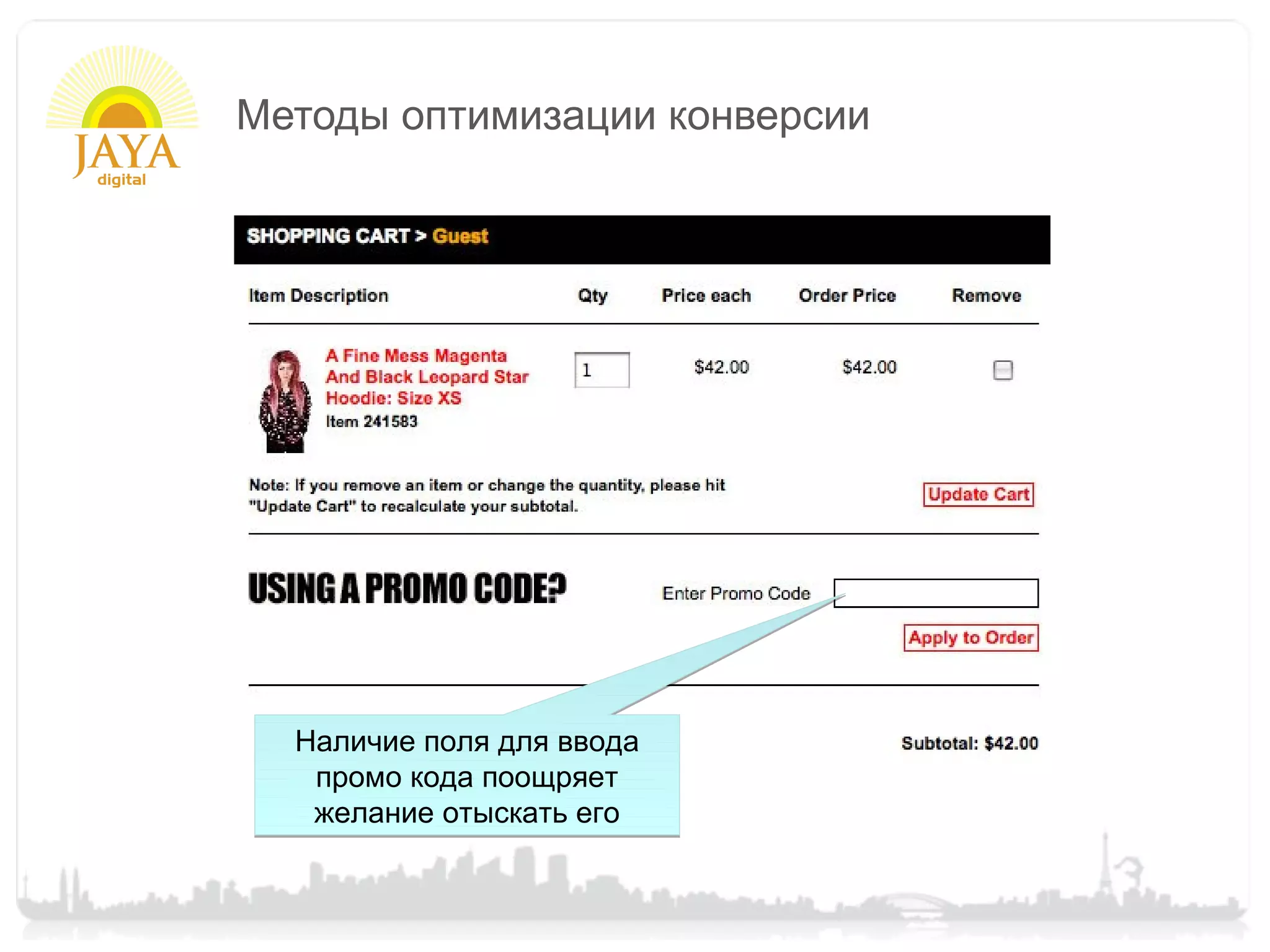The width and height of the screenshot is (1270, 952).
Task: Click the SHOPPING CART breadcrumb heading
Action: click(329, 236)
